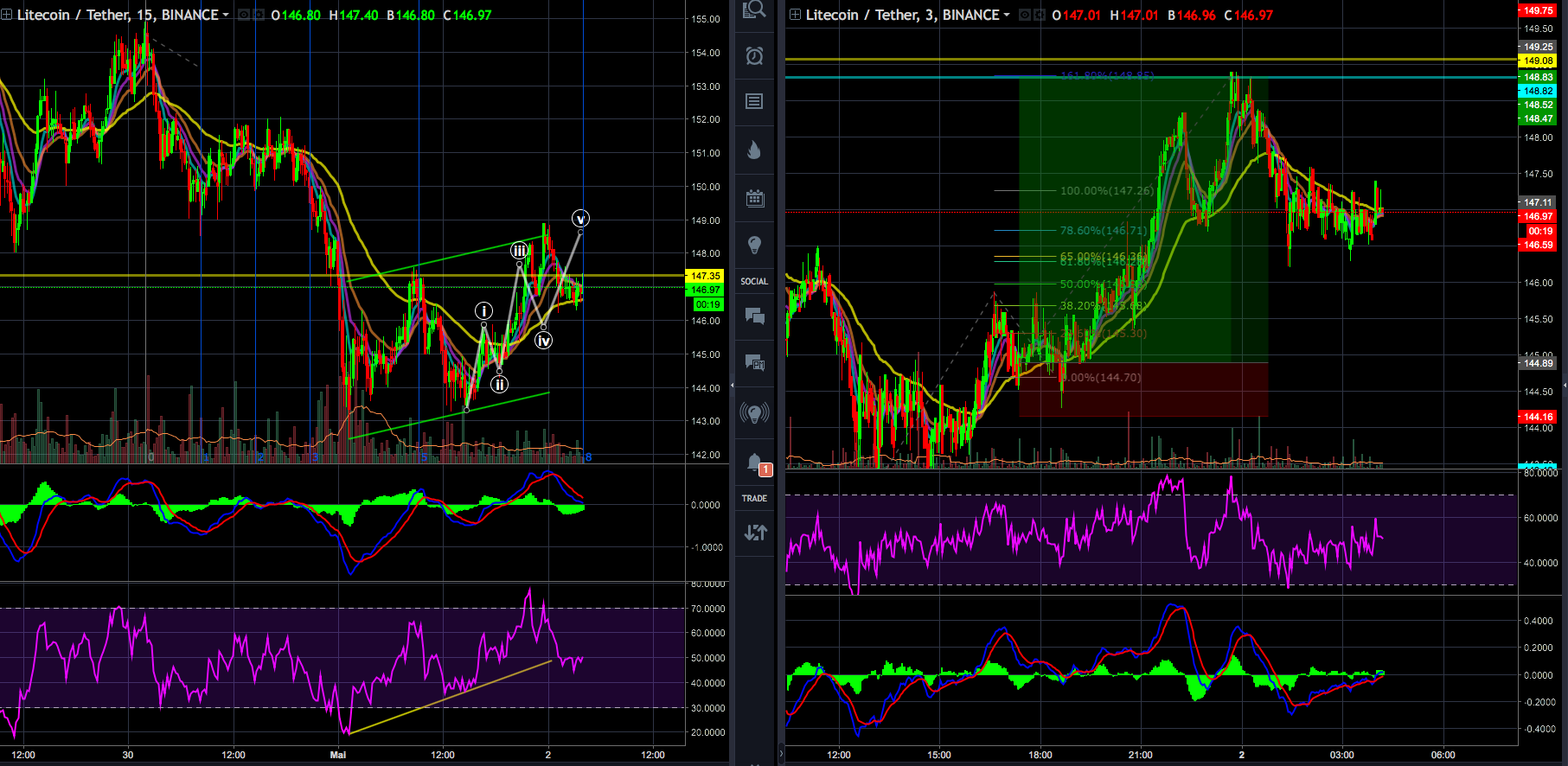Viewport: 1568px width, 766px height.
Task: Open the news list panel icon
Action: [x=754, y=102]
